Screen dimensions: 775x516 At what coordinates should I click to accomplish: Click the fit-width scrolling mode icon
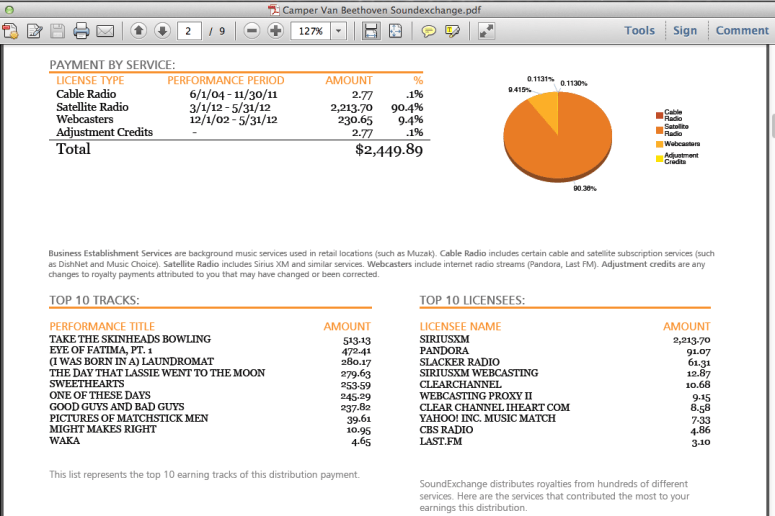click(x=371, y=31)
